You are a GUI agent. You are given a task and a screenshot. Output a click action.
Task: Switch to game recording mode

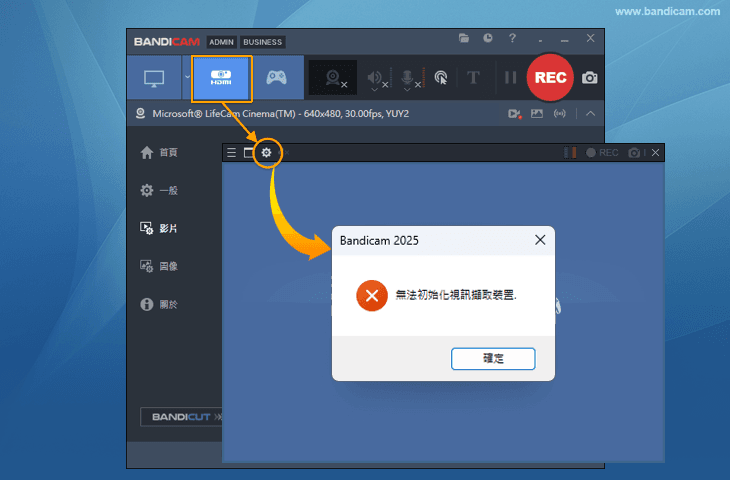click(x=277, y=78)
